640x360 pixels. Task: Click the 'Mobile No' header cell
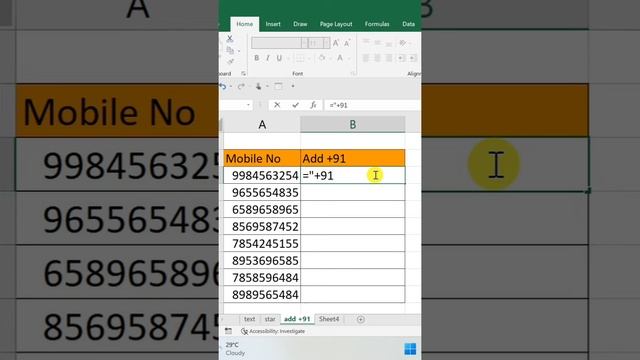tap(262, 158)
